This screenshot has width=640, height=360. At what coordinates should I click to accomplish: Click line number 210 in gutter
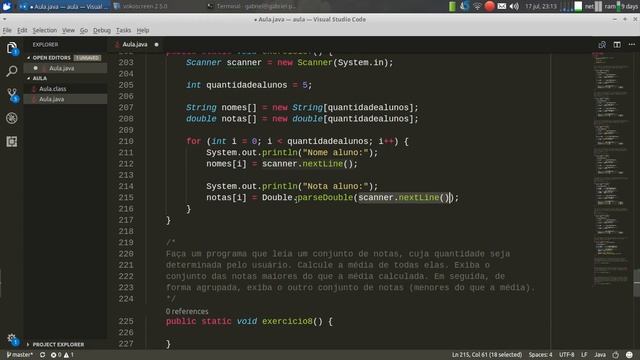tap(126, 141)
